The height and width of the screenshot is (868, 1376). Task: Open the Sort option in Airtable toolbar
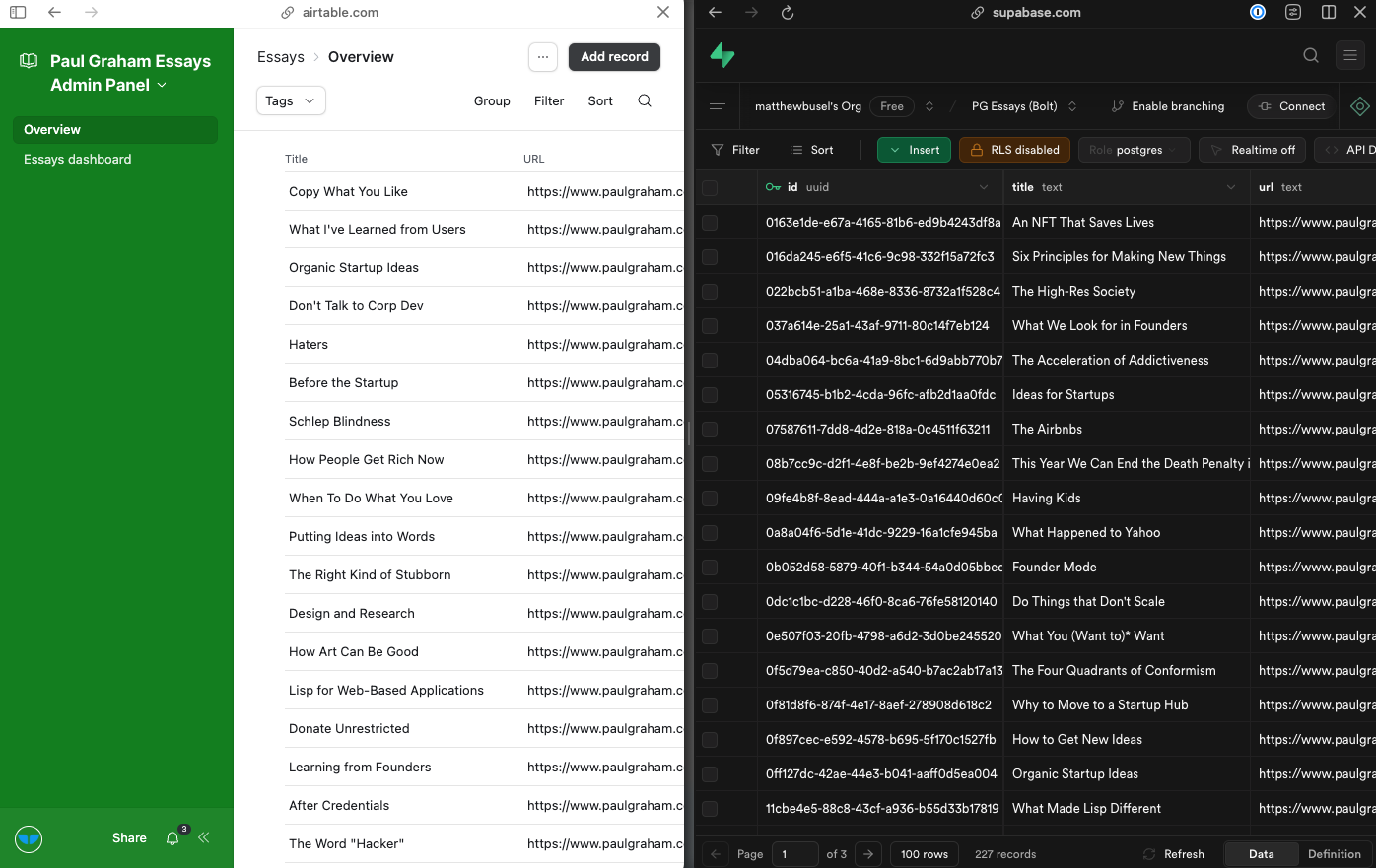tap(600, 100)
